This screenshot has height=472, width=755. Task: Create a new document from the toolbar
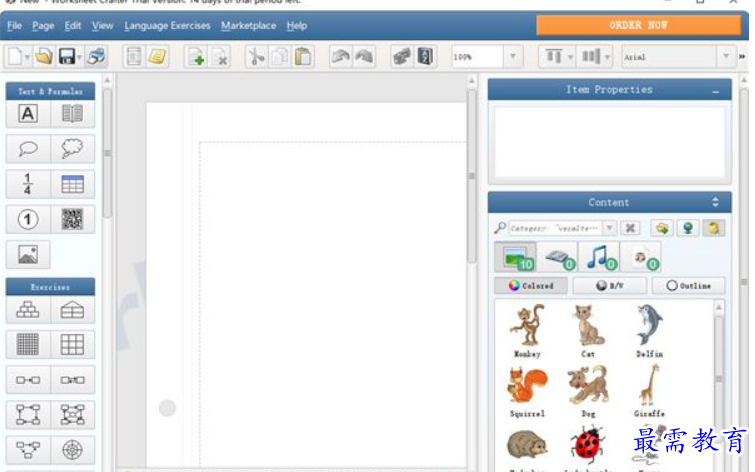coord(14,57)
